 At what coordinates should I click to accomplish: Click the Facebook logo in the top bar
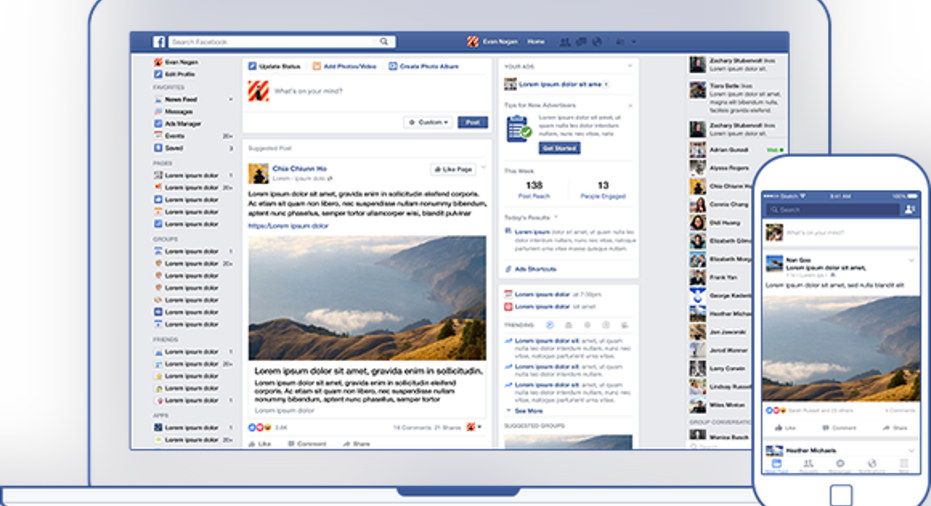pyautogui.click(x=158, y=42)
